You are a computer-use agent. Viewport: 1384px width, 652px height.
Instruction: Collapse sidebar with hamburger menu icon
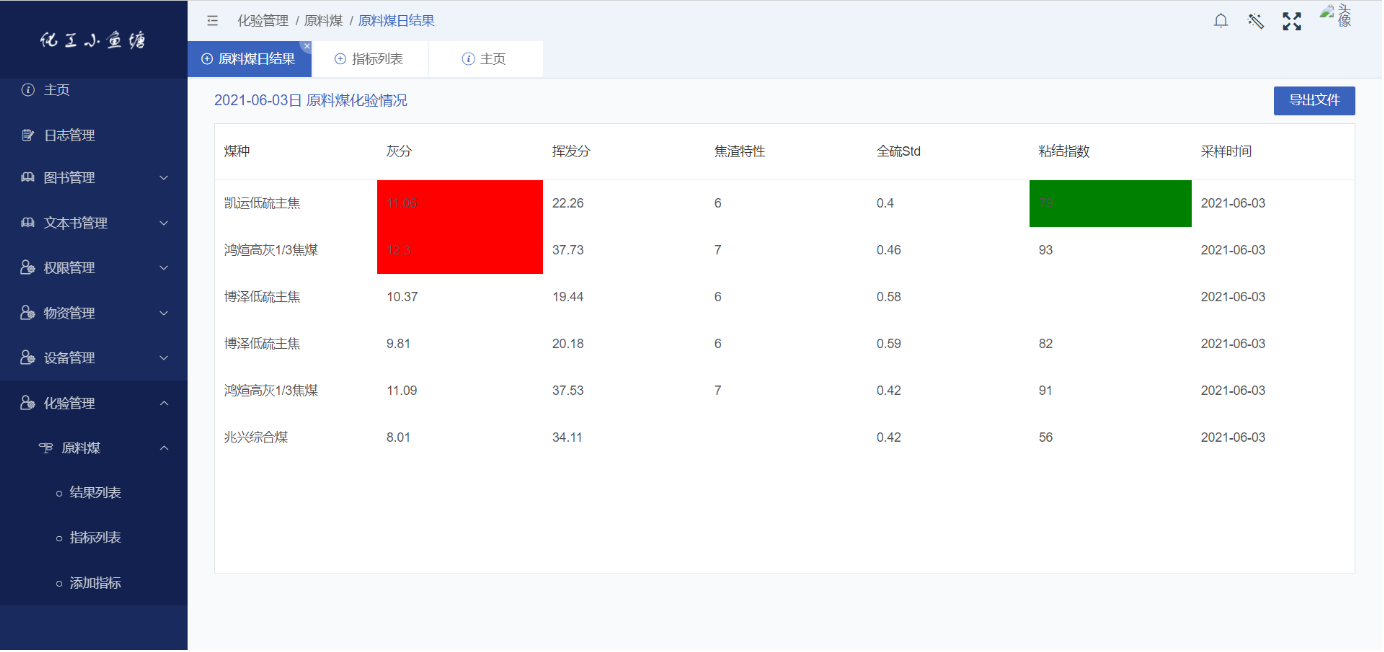coord(212,20)
